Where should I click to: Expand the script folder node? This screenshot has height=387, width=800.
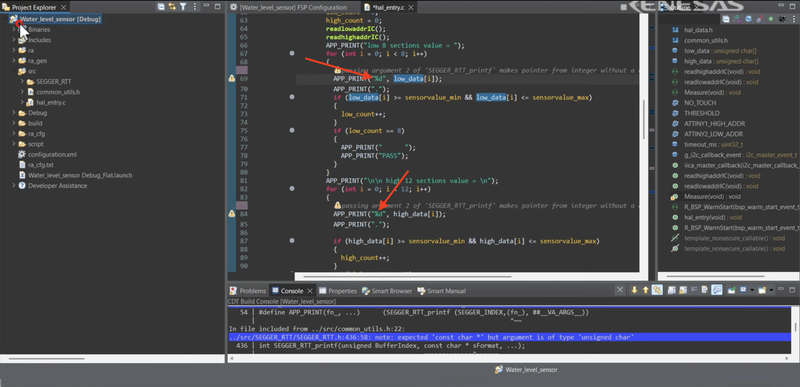(x=14, y=144)
